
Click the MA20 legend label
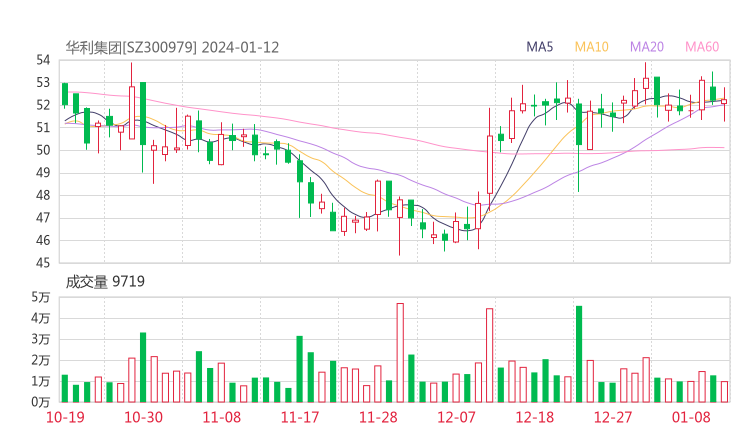point(647,47)
